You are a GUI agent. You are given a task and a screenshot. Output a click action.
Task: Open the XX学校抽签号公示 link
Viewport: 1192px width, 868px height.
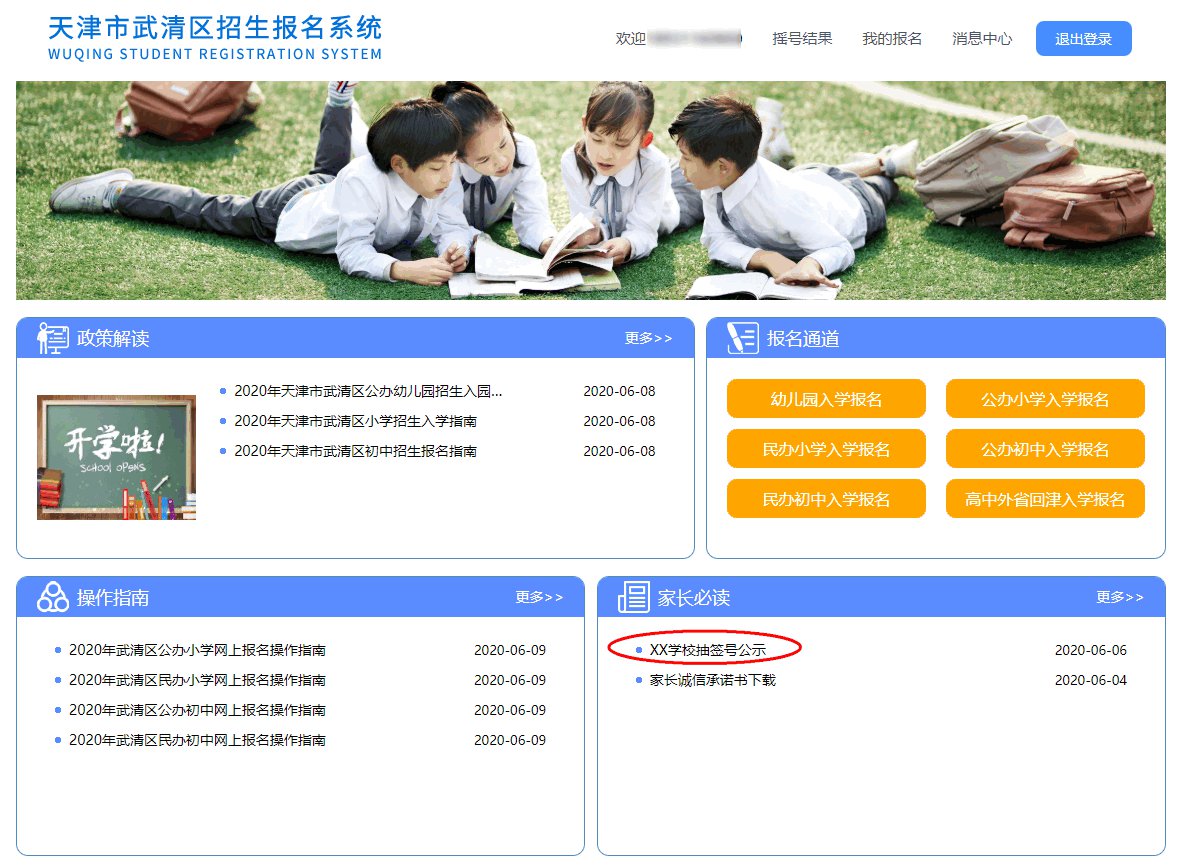click(707, 650)
